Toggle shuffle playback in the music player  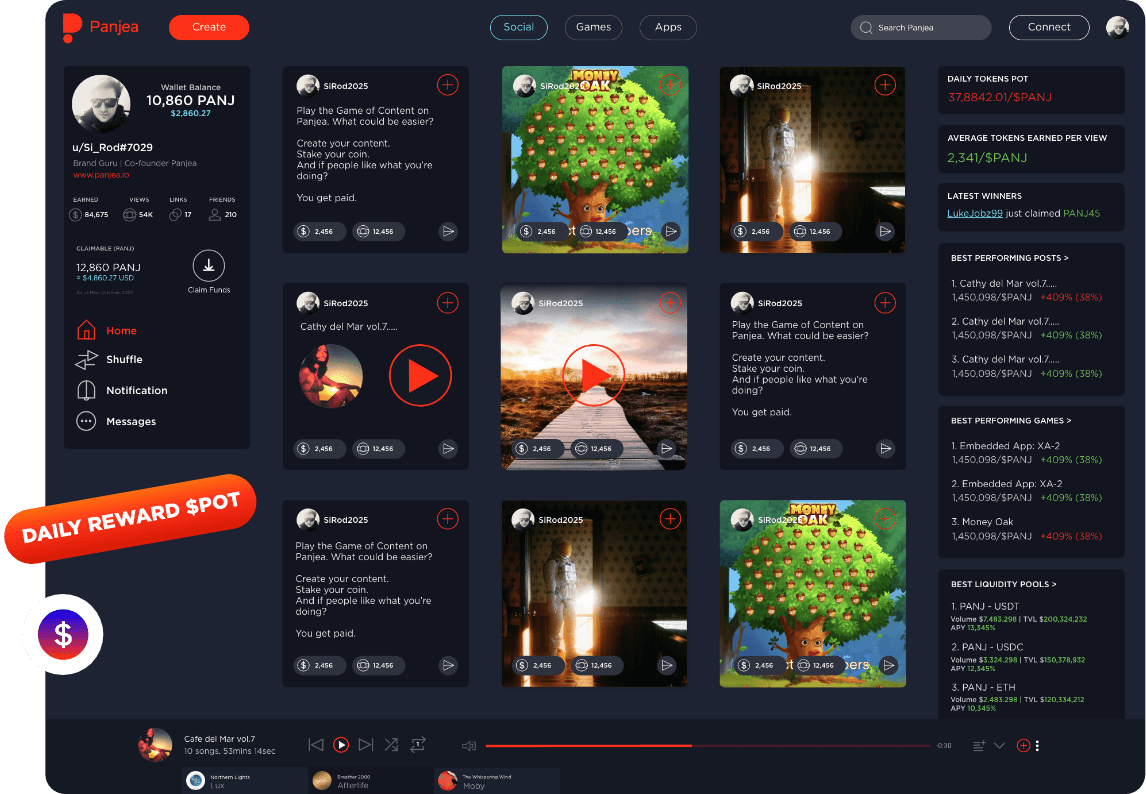point(391,744)
